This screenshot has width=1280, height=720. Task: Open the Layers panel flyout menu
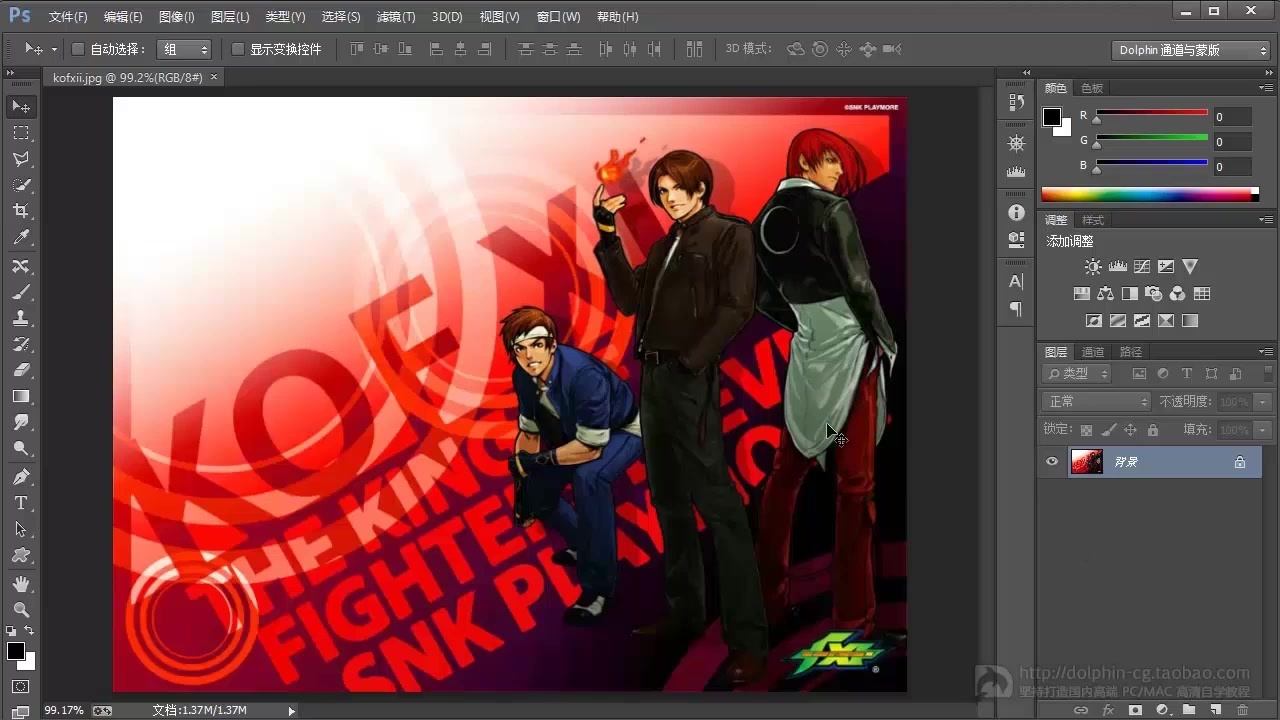(x=1267, y=352)
